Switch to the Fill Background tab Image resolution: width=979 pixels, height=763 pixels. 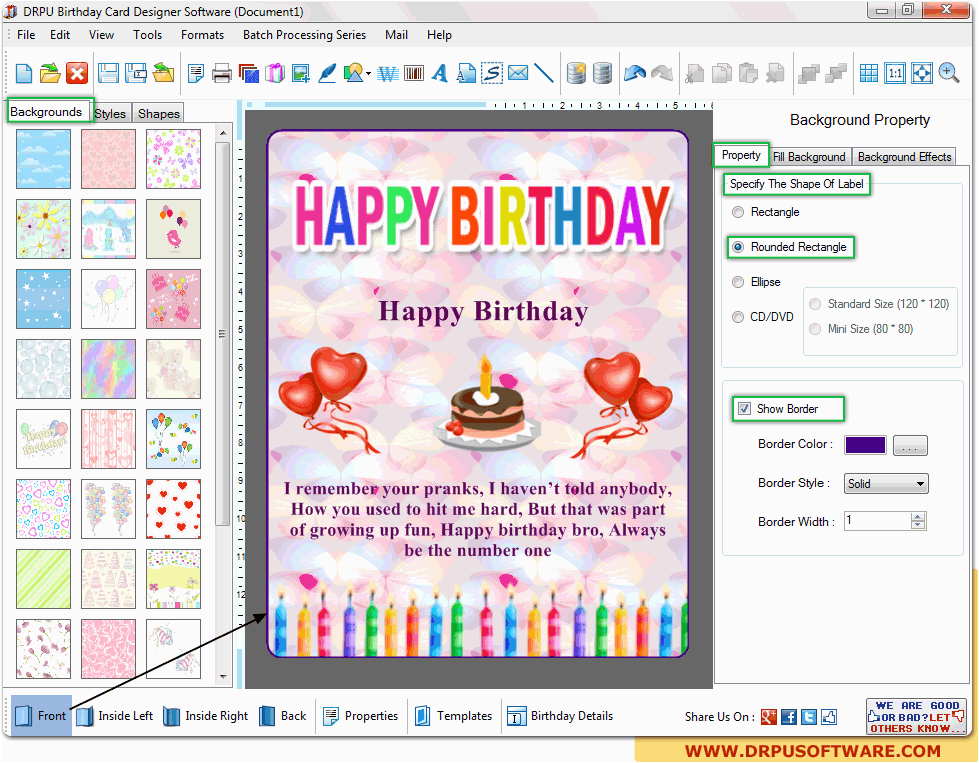click(809, 157)
